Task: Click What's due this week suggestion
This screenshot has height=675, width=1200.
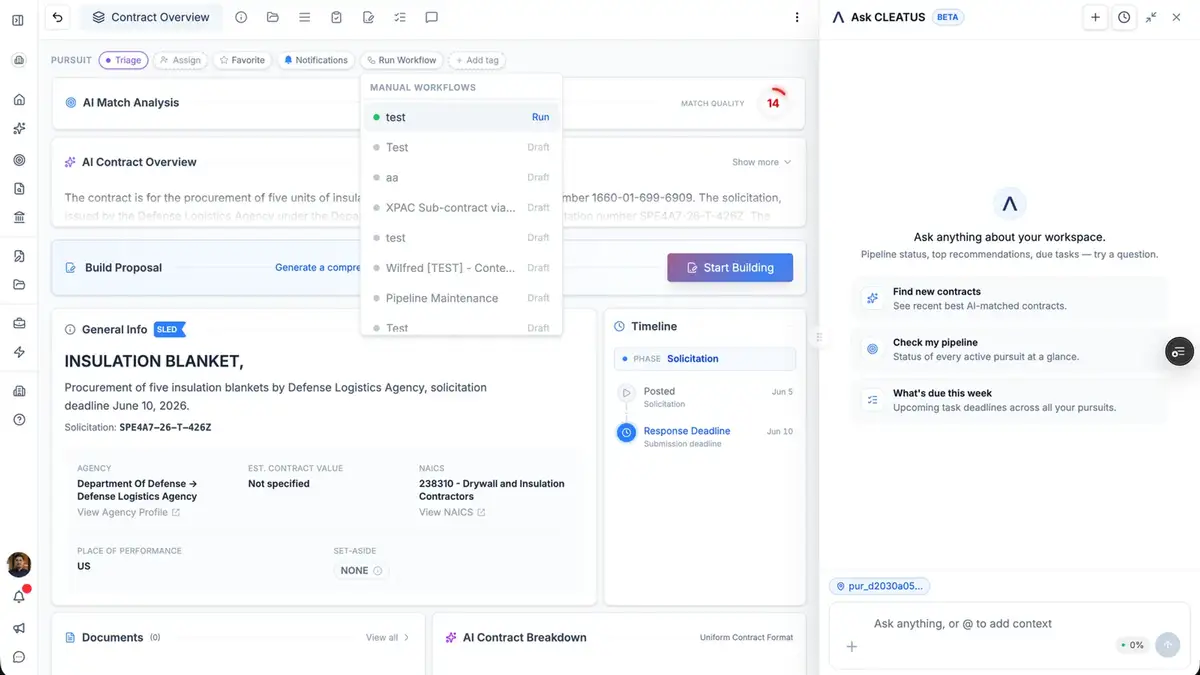Action: pyautogui.click(x=1010, y=400)
